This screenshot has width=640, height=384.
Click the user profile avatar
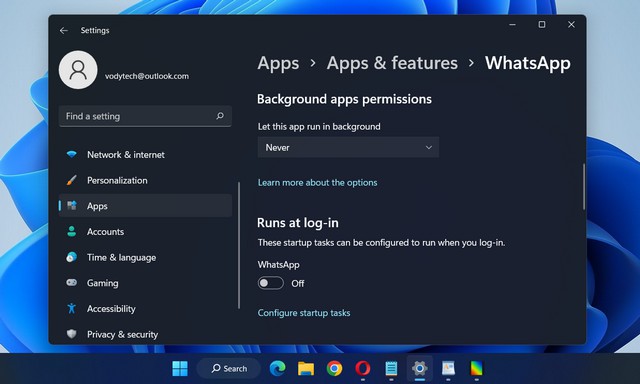coord(78,70)
